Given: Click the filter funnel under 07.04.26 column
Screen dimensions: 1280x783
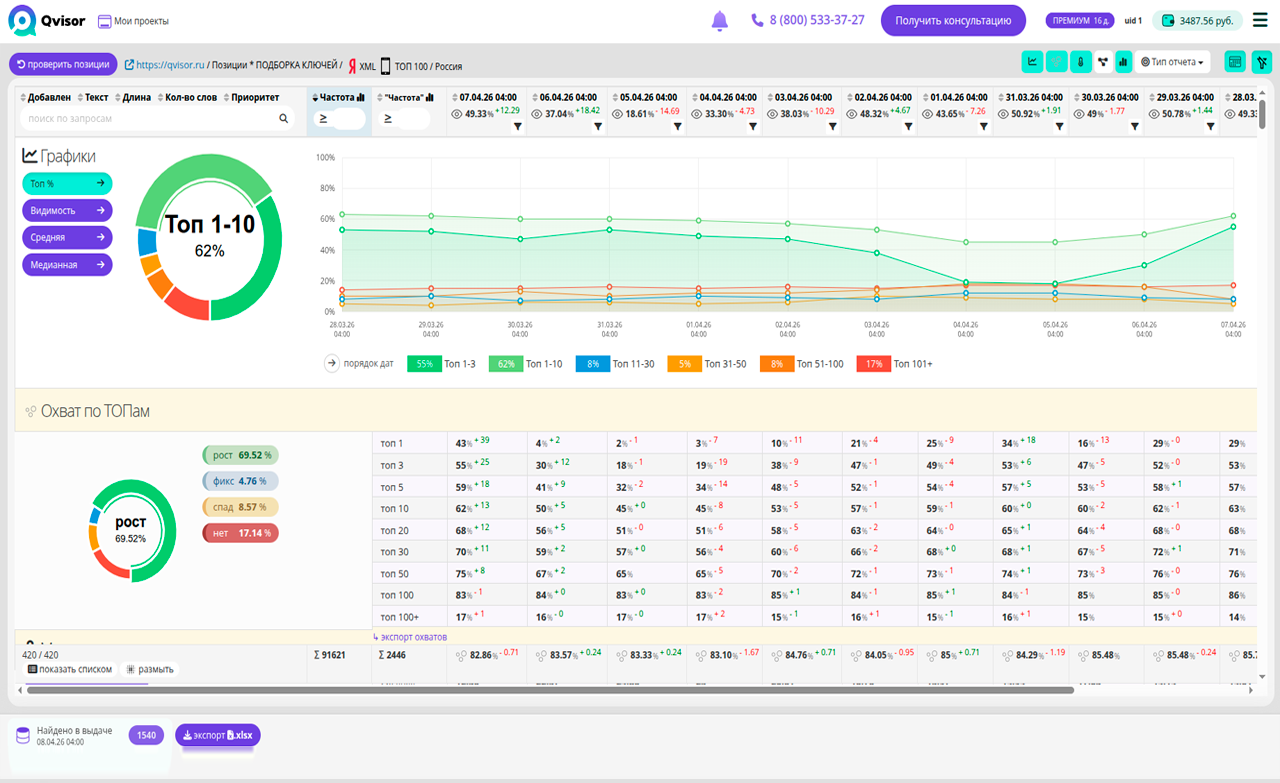Looking at the screenshot, I should pos(518,127).
